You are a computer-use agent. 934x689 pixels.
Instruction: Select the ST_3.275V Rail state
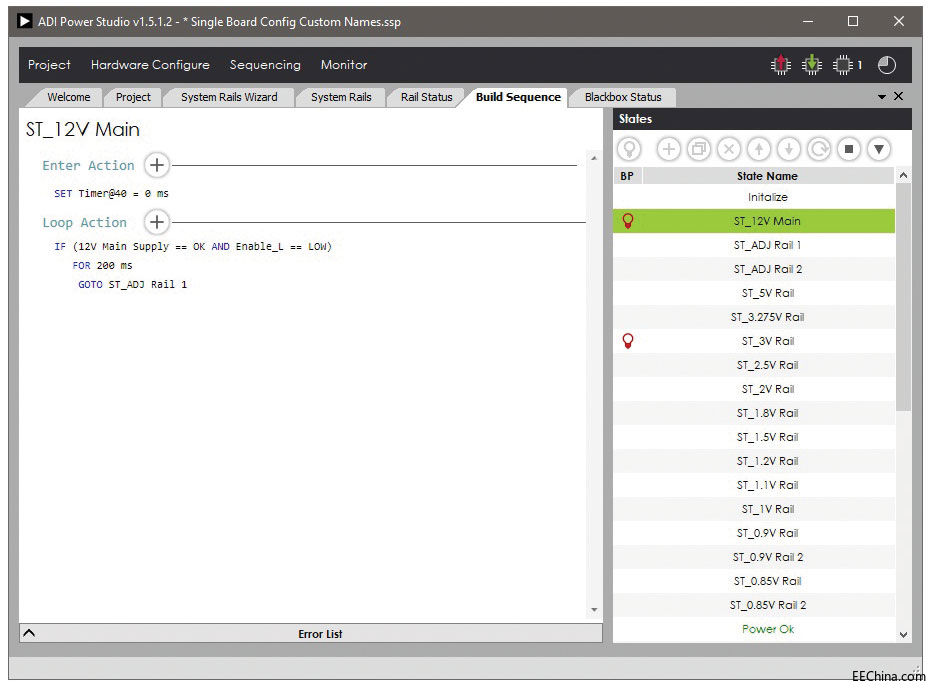point(754,317)
